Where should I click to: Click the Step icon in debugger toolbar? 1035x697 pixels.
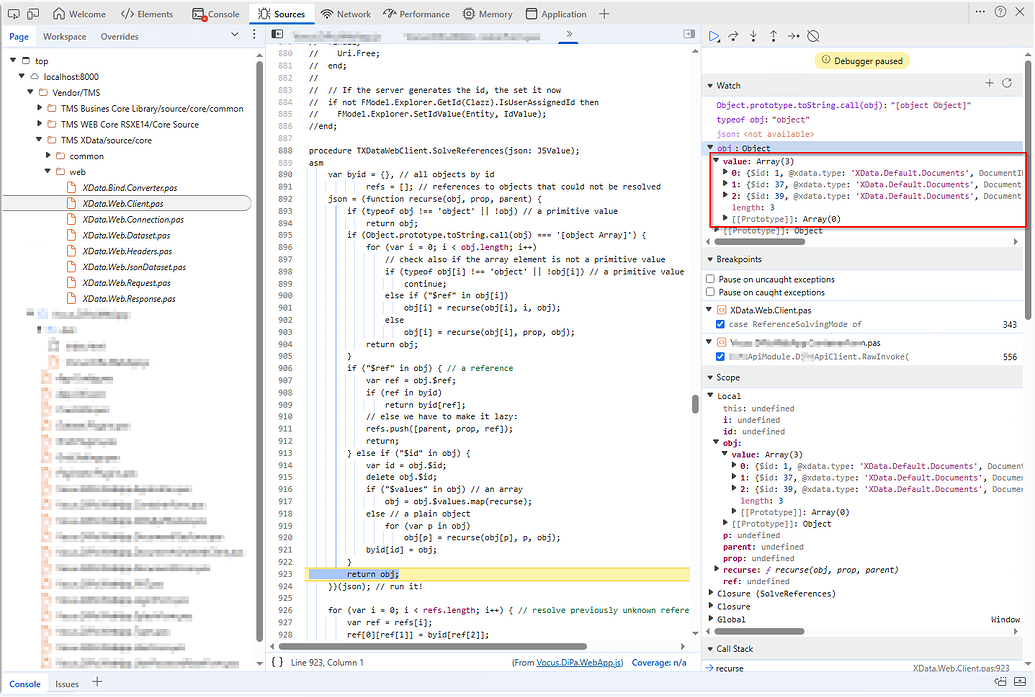pos(793,36)
